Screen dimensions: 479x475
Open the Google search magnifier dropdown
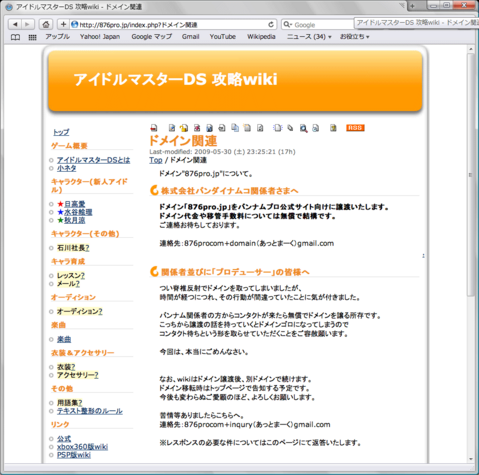[287, 25]
